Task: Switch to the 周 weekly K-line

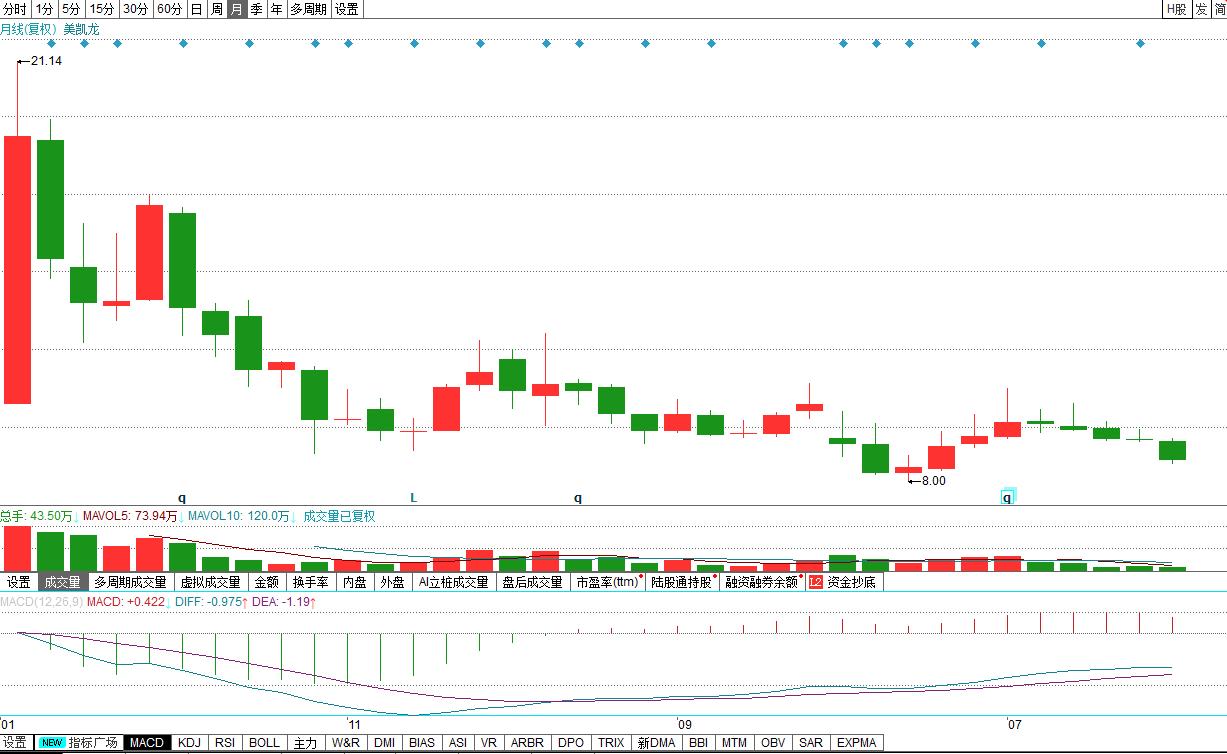Action: tap(216, 9)
